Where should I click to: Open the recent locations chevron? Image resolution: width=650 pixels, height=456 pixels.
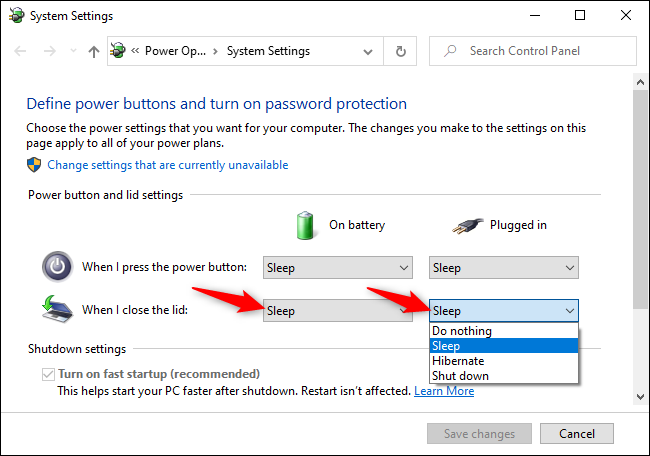[x=71, y=52]
